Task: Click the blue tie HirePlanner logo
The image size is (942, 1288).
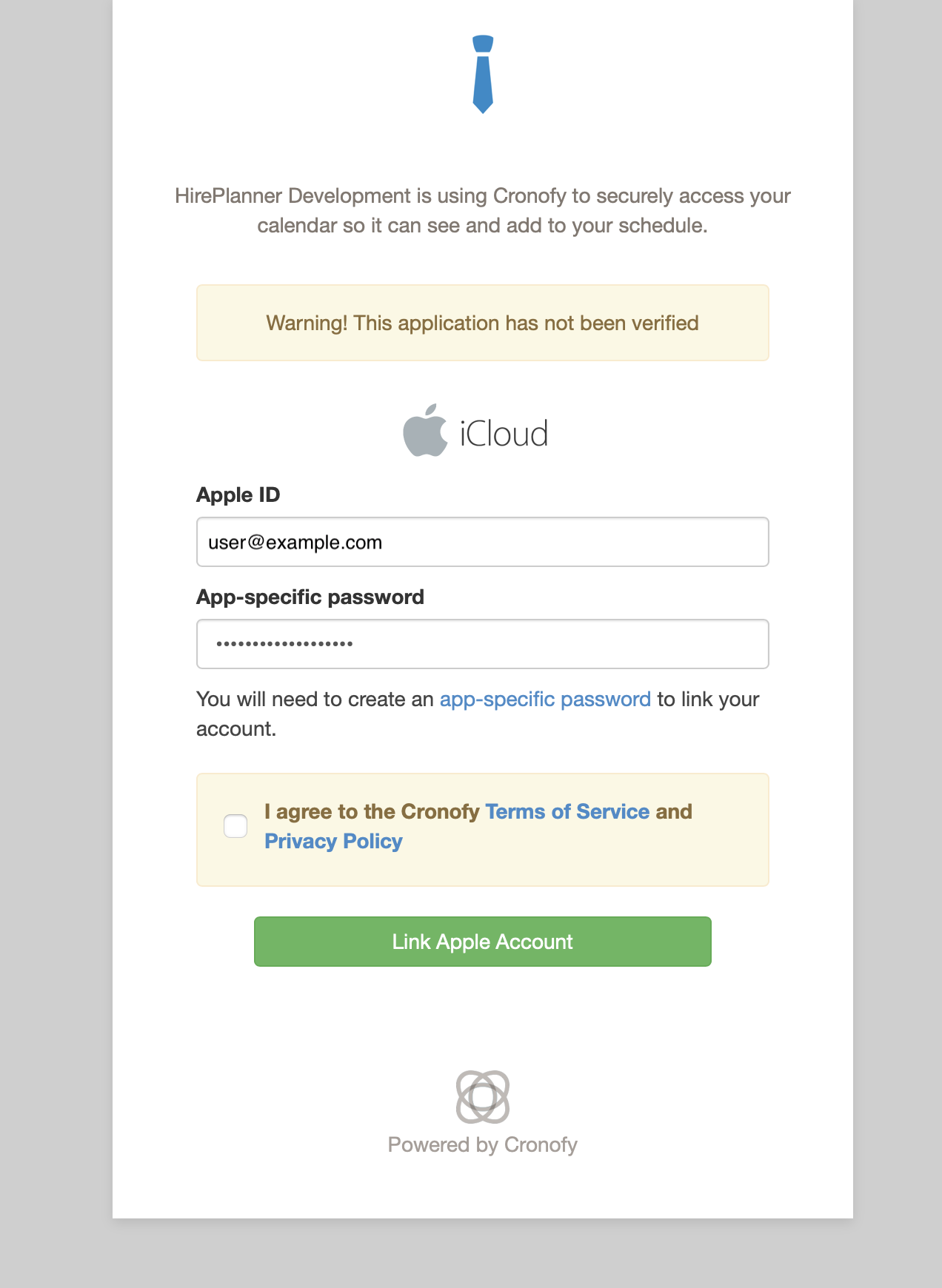Action: pyautogui.click(x=483, y=74)
